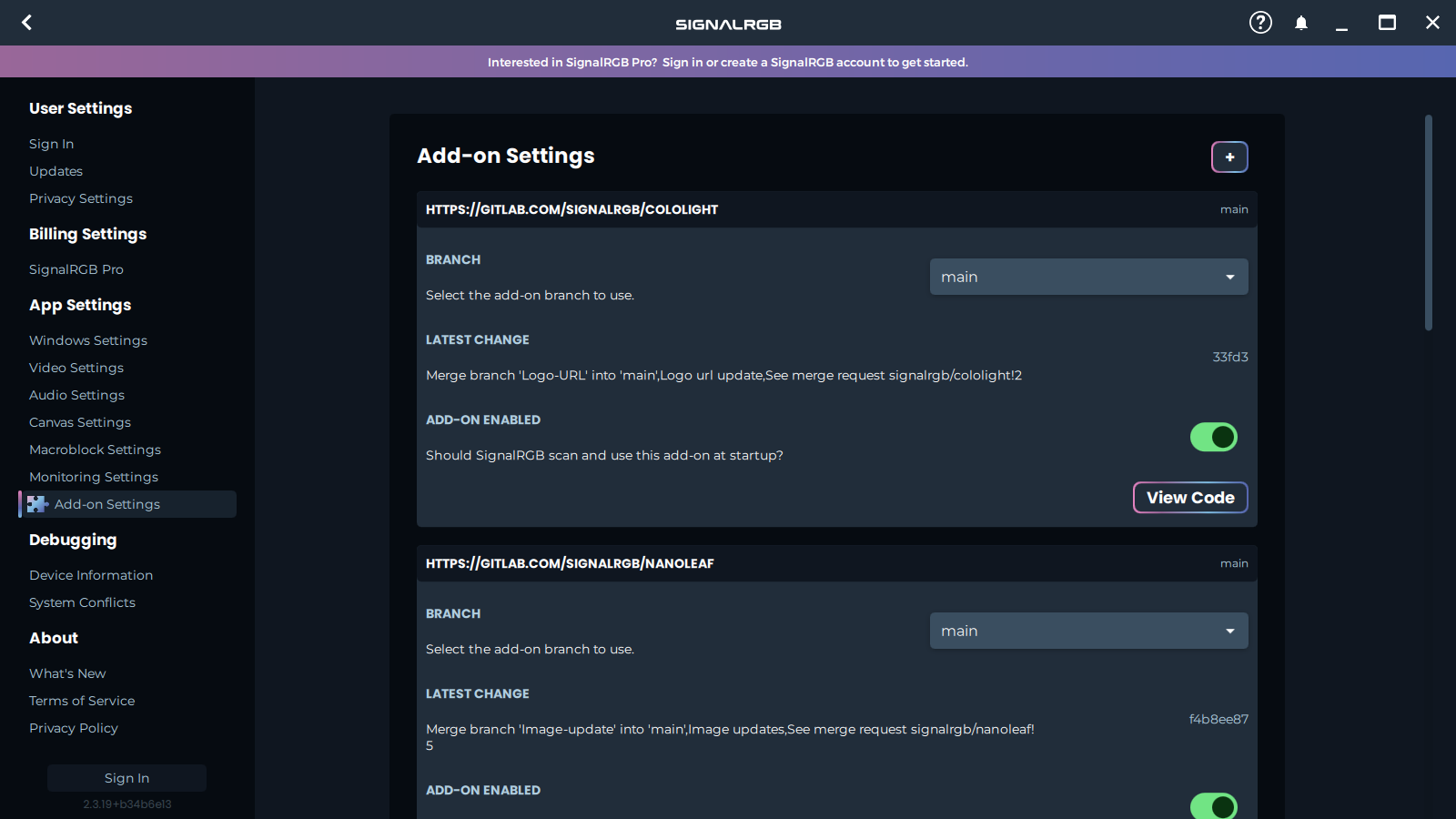Image resolution: width=1456 pixels, height=819 pixels.
Task: Open notifications bell icon
Action: coord(1301,23)
